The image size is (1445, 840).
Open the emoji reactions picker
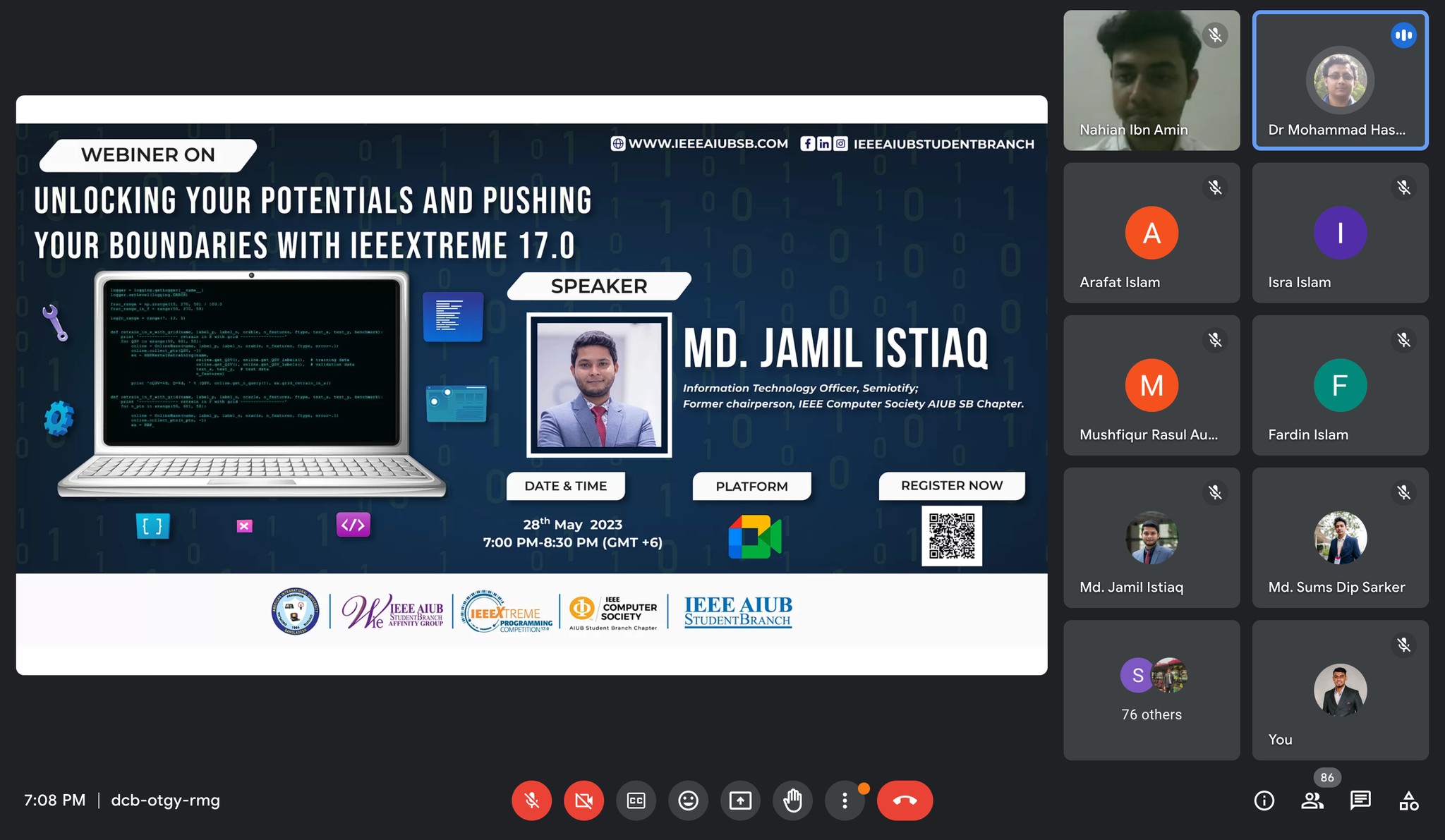[x=688, y=801]
